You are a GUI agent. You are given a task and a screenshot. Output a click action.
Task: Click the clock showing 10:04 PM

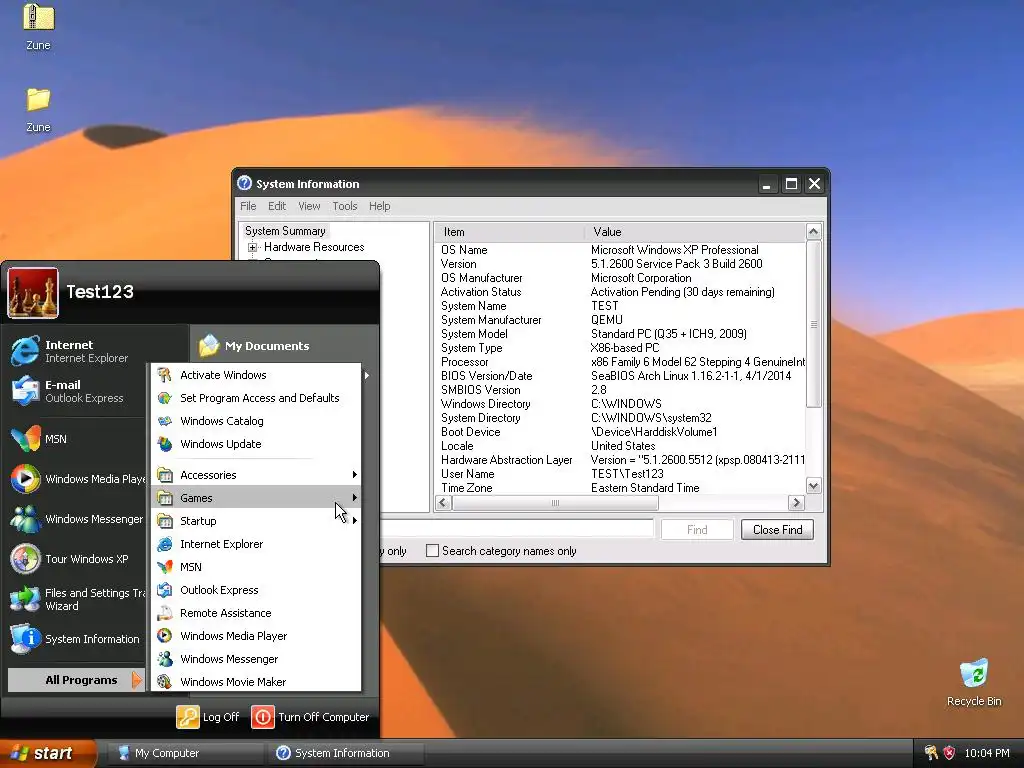pyautogui.click(x=987, y=753)
